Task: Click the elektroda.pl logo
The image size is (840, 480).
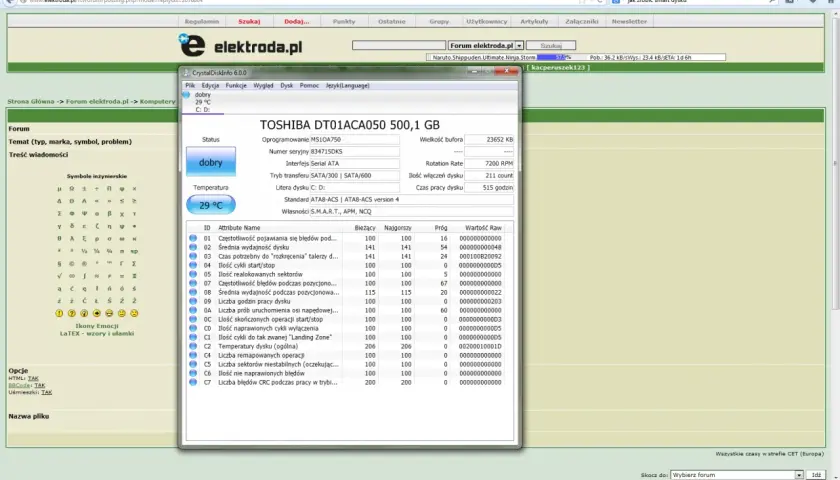Action: coord(240,46)
